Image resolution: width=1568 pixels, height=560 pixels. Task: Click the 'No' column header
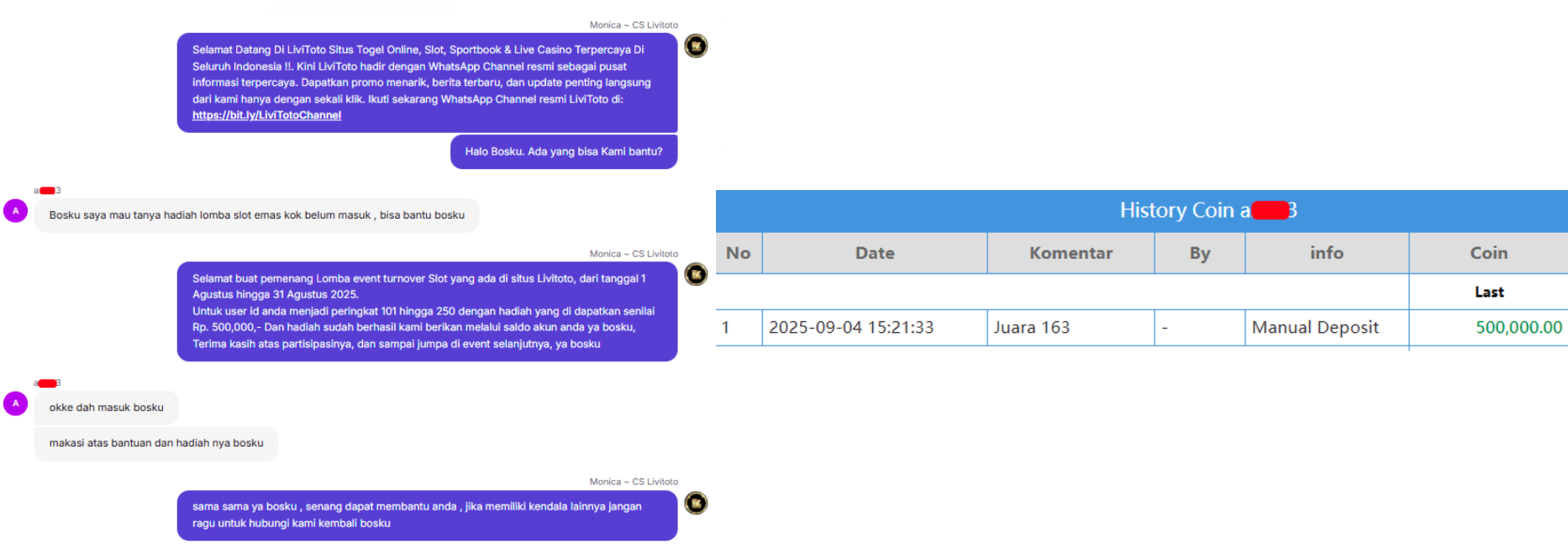click(739, 253)
